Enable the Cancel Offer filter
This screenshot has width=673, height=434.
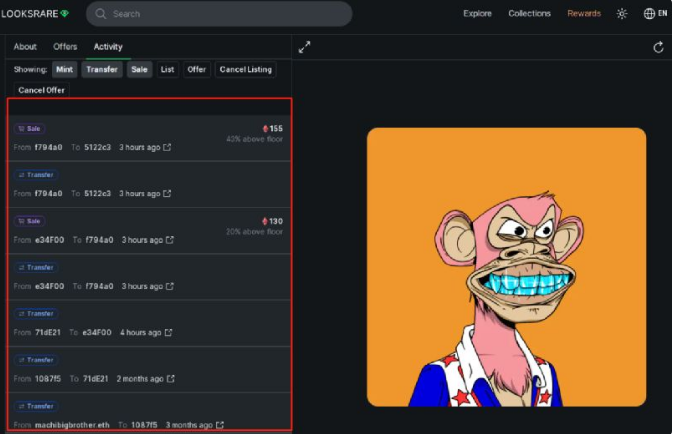[x=41, y=90]
